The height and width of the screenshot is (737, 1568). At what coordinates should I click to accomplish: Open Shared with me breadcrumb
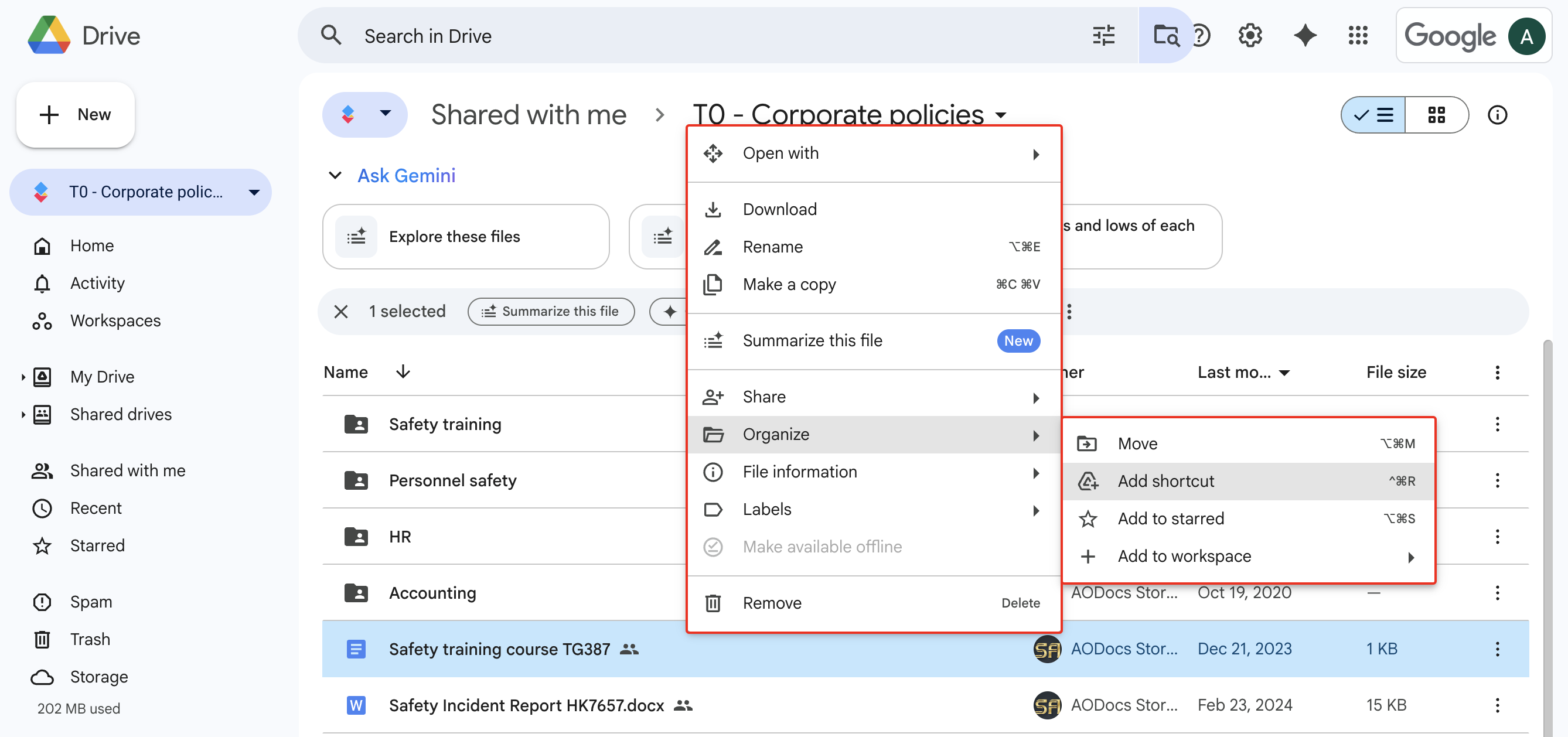pos(529,114)
